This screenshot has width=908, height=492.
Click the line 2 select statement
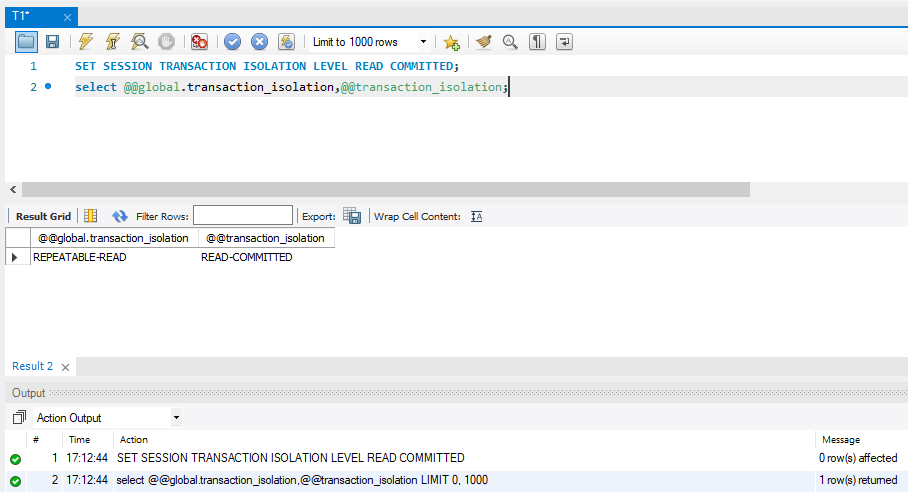click(291, 87)
